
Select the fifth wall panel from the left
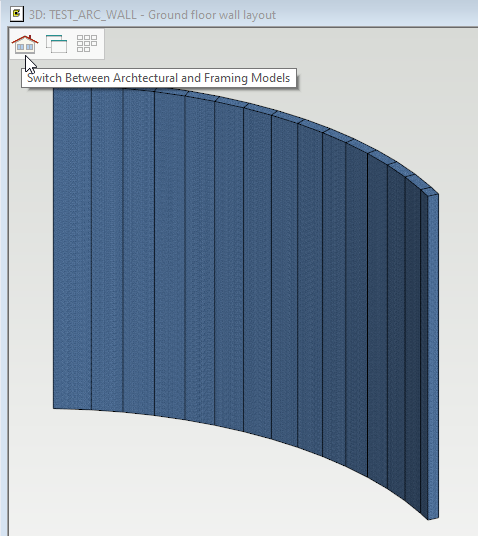click(x=200, y=260)
